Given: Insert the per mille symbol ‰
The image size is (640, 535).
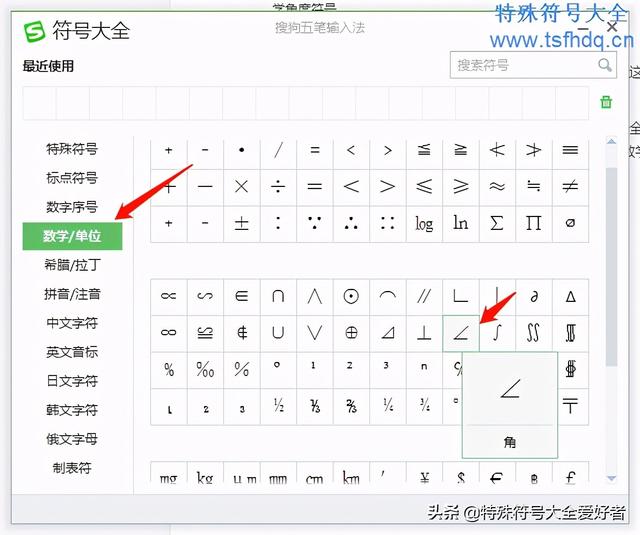Looking at the screenshot, I should click(205, 370).
